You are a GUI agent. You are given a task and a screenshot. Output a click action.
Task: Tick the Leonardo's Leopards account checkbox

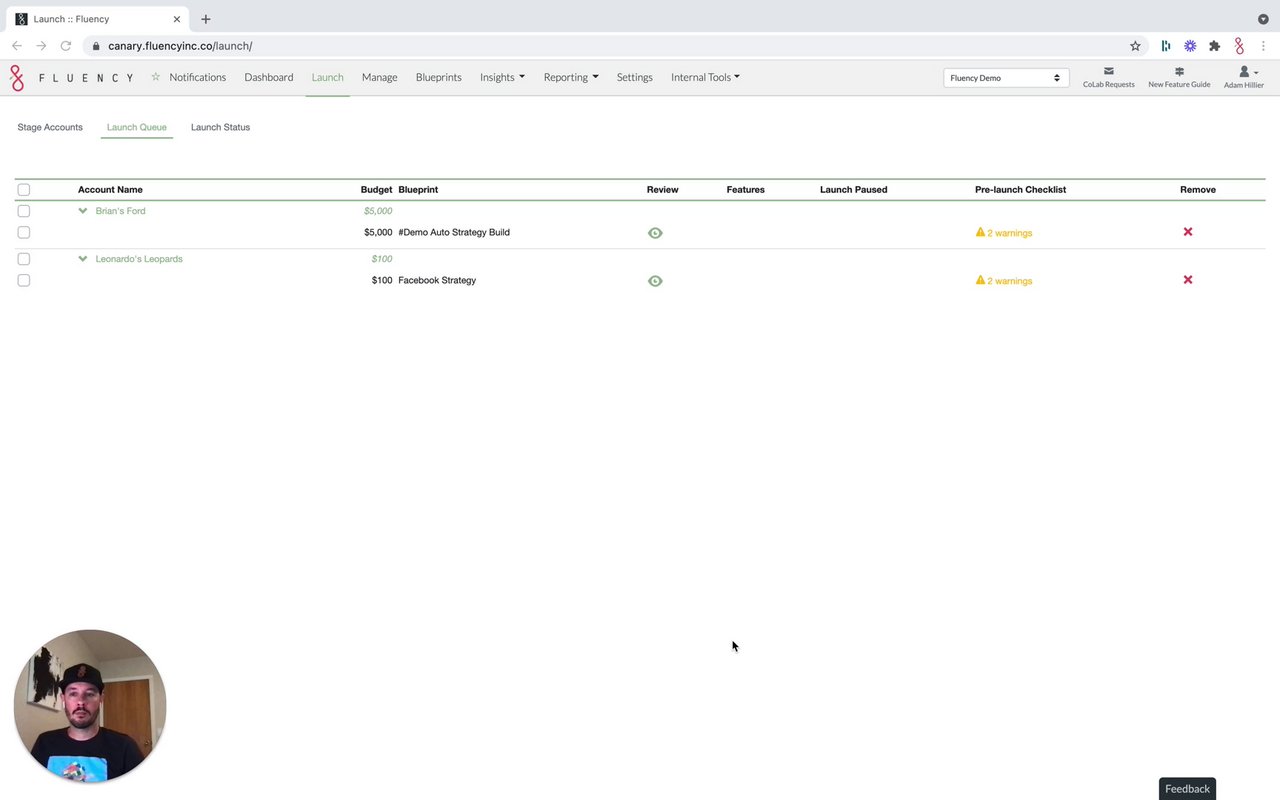24,259
